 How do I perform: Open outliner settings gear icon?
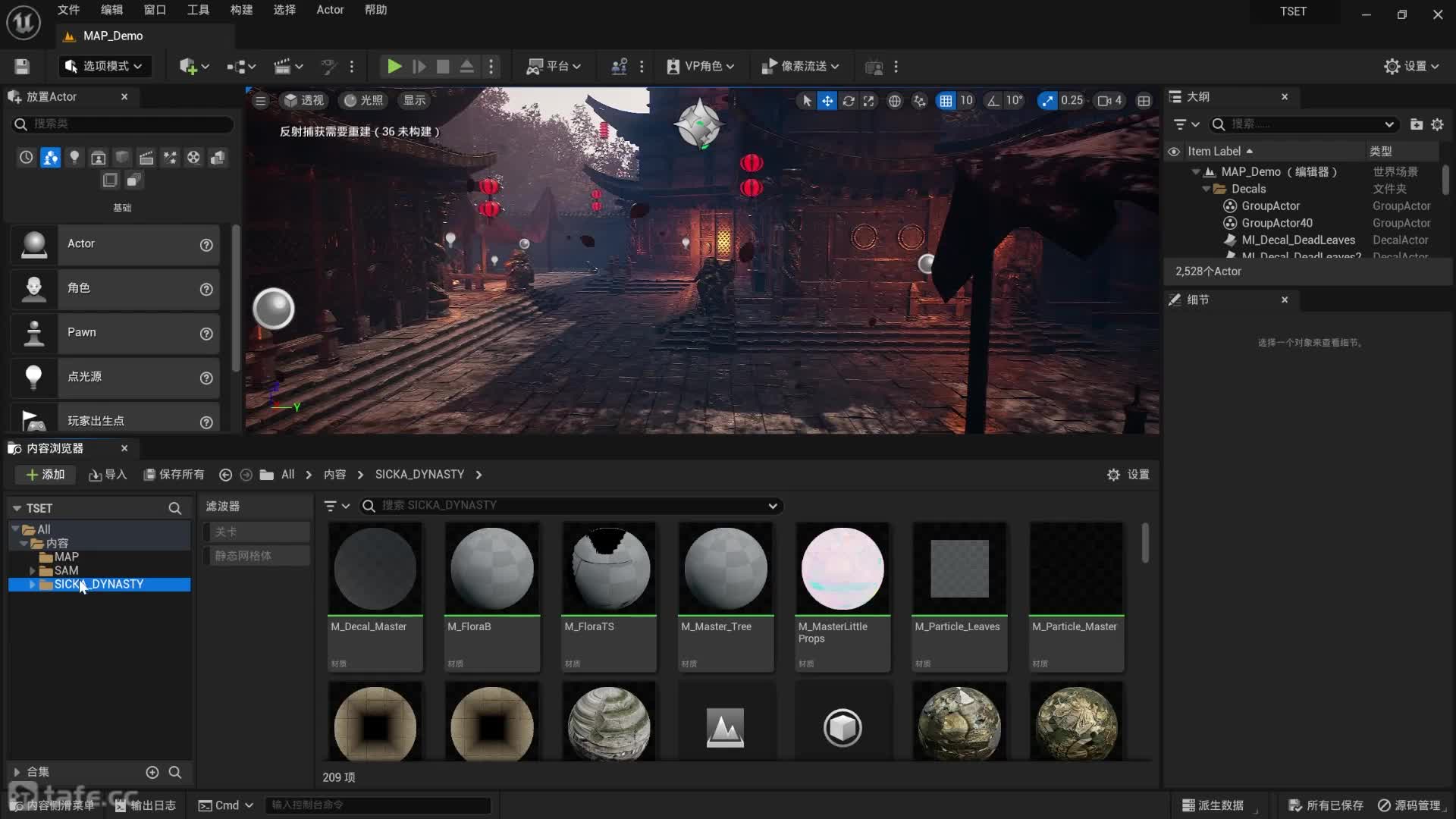(x=1437, y=124)
